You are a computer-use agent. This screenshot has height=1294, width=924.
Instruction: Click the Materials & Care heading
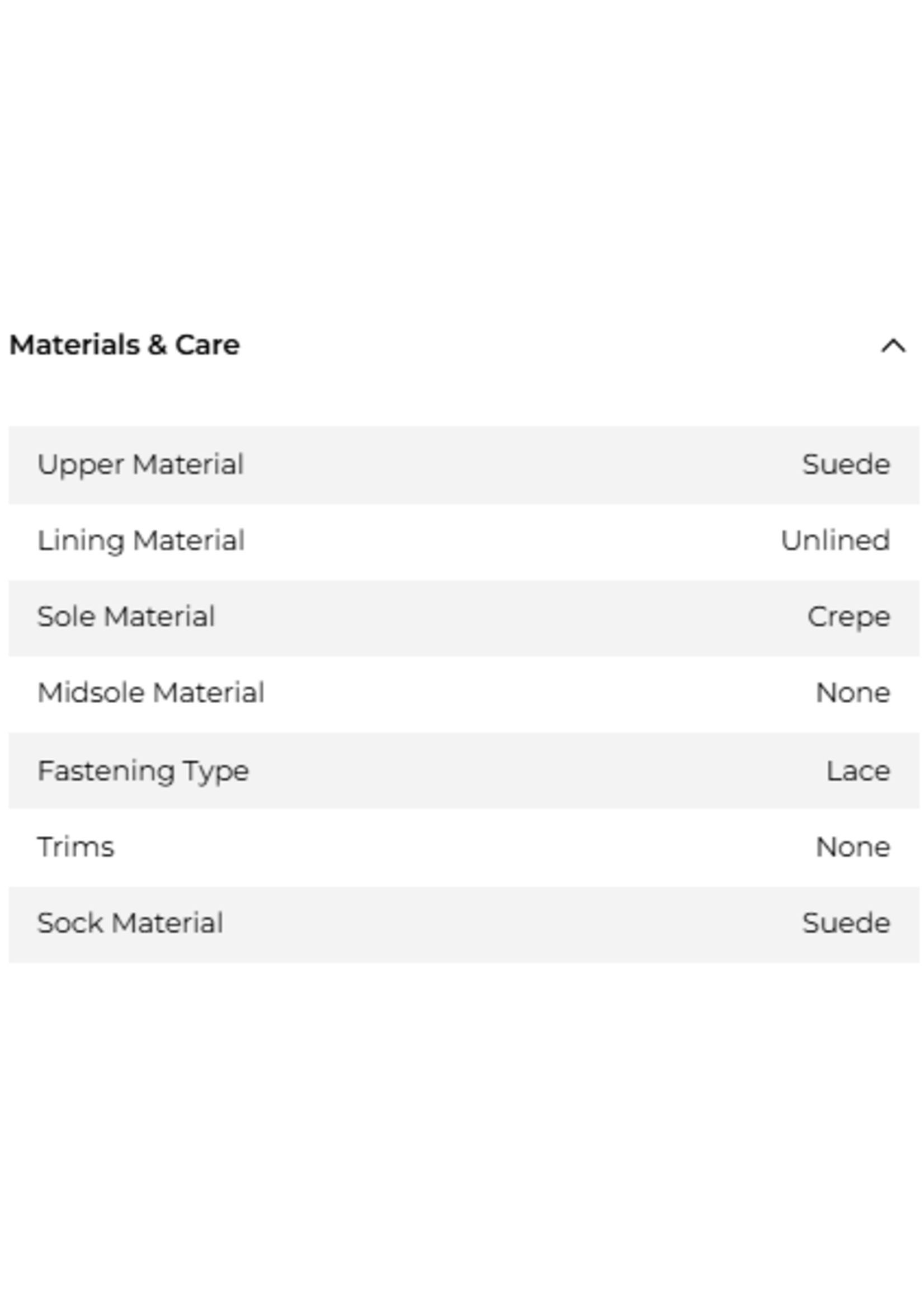tap(125, 345)
